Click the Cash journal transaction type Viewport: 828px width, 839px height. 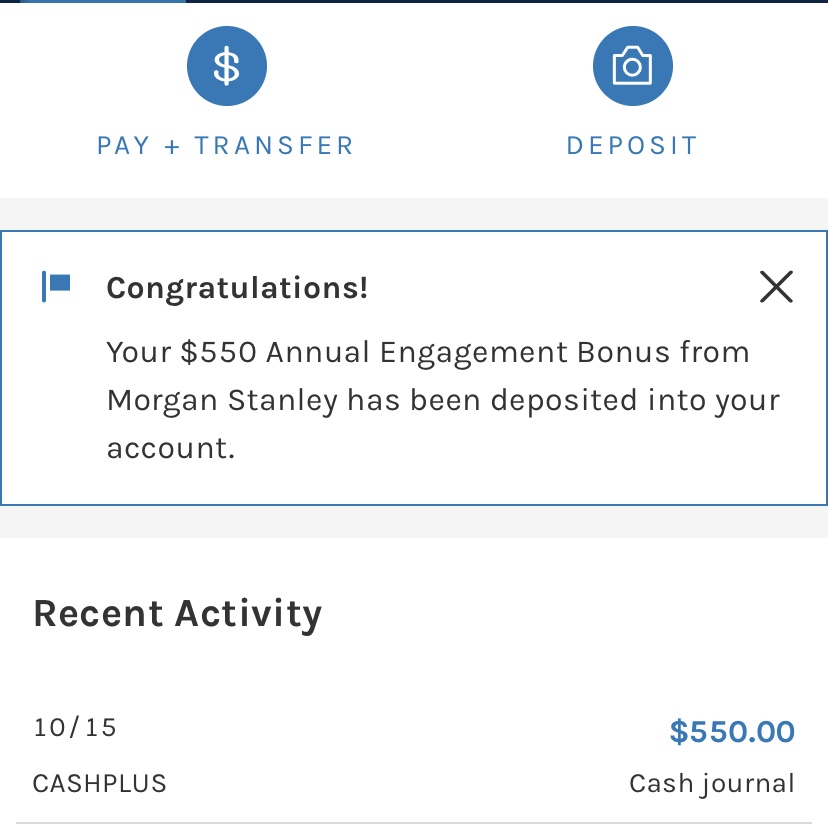[x=712, y=783]
